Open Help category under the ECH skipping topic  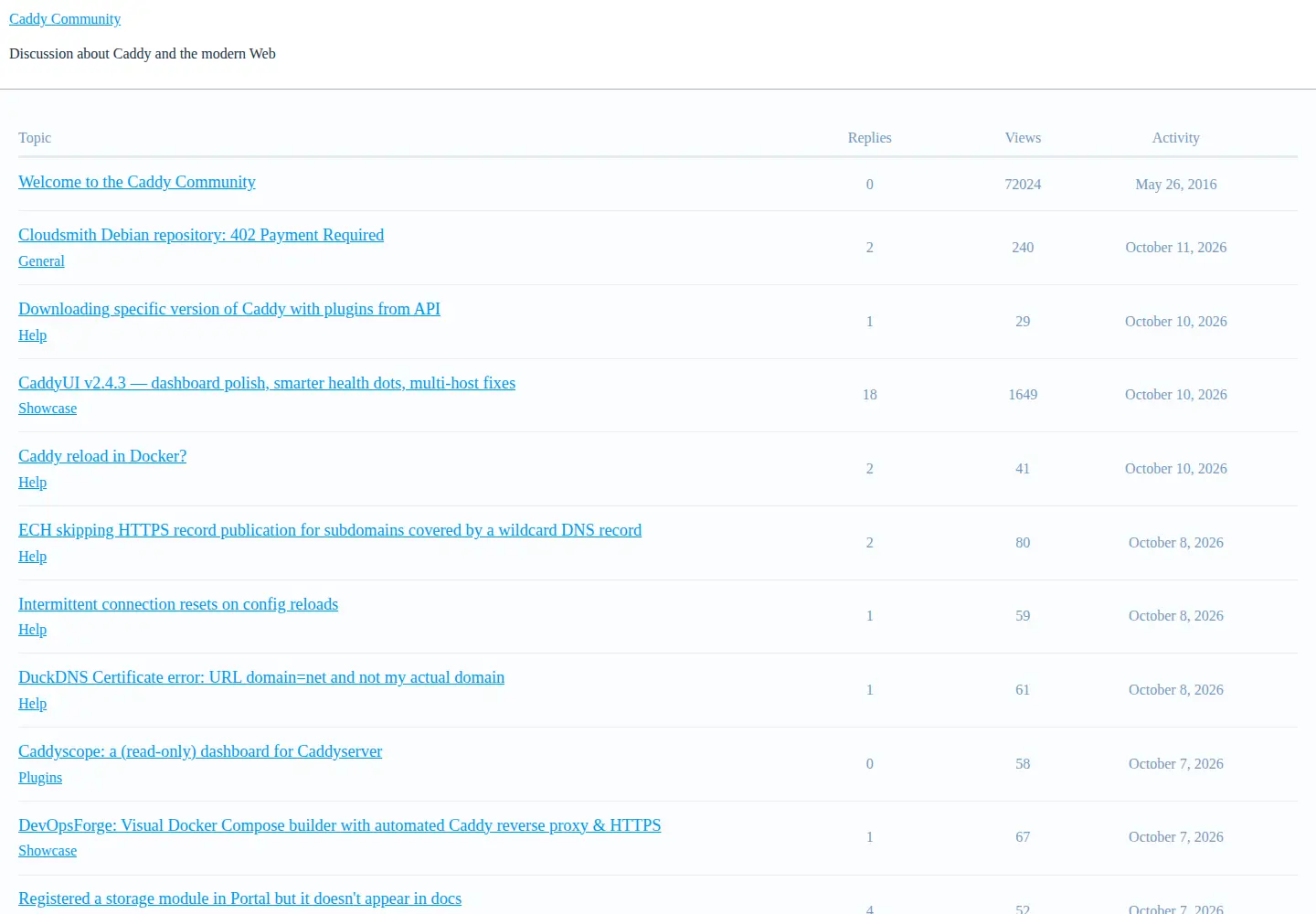(x=32, y=557)
